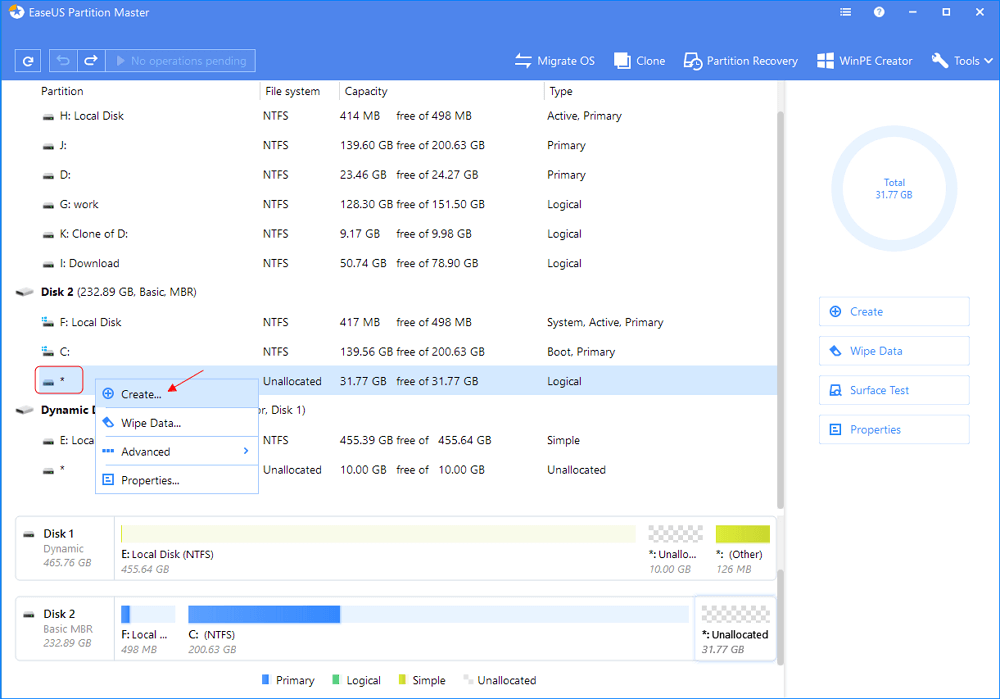This screenshot has height=699, width=1000.
Task: Select the Disk 2 header row
Action: [389, 292]
